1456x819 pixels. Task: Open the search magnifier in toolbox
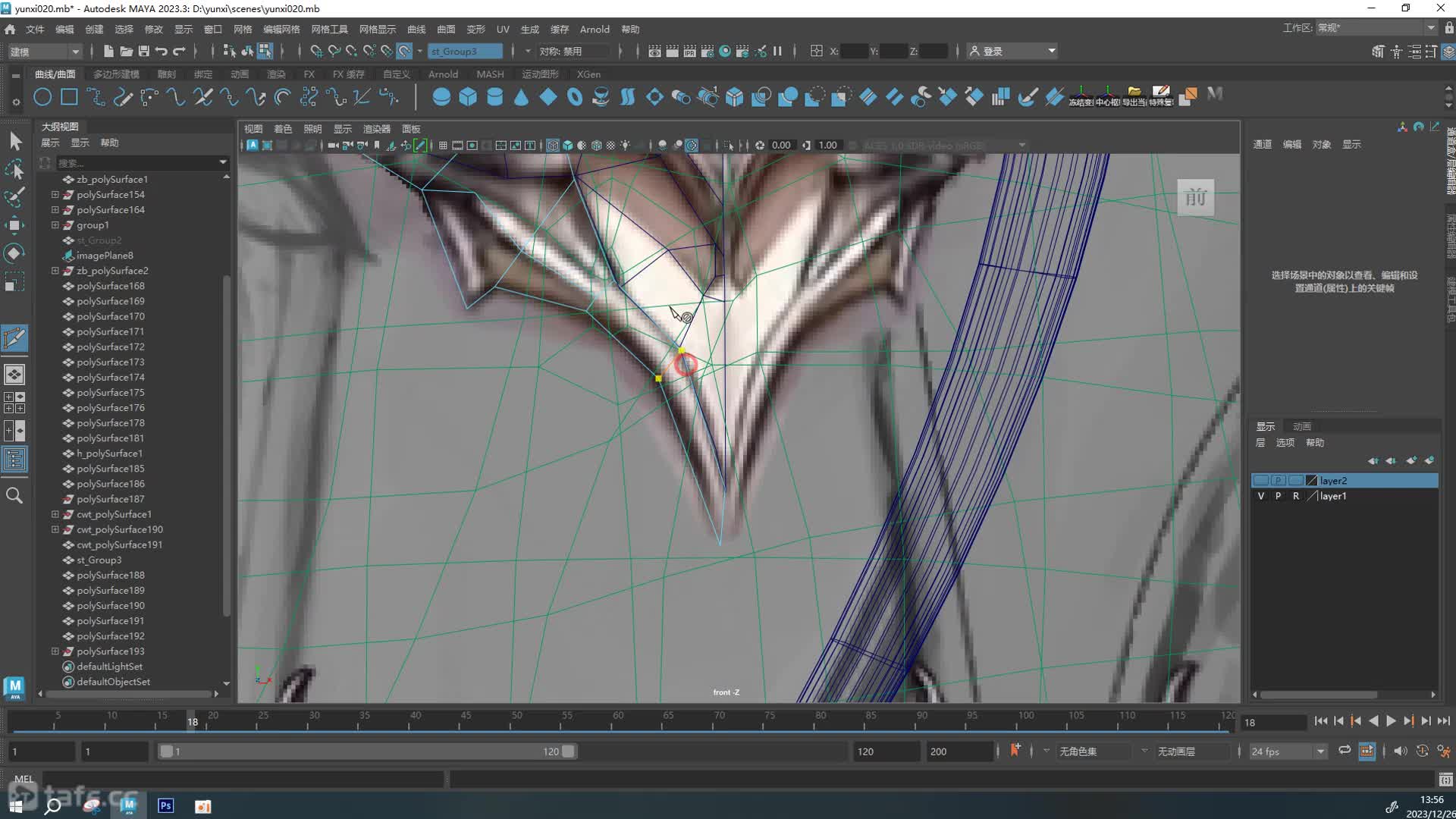click(x=14, y=495)
